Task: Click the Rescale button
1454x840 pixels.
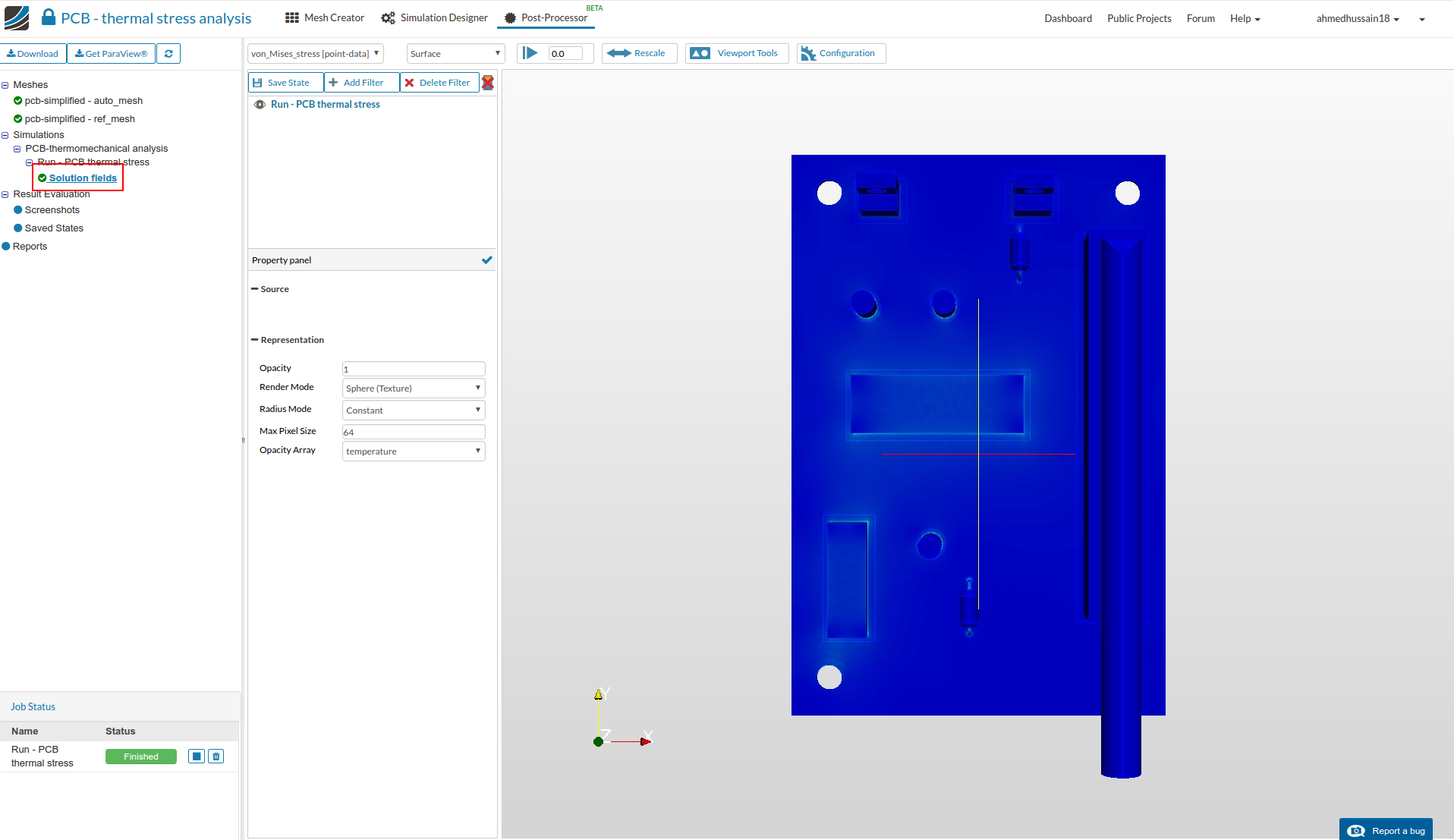Action: (x=639, y=53)
